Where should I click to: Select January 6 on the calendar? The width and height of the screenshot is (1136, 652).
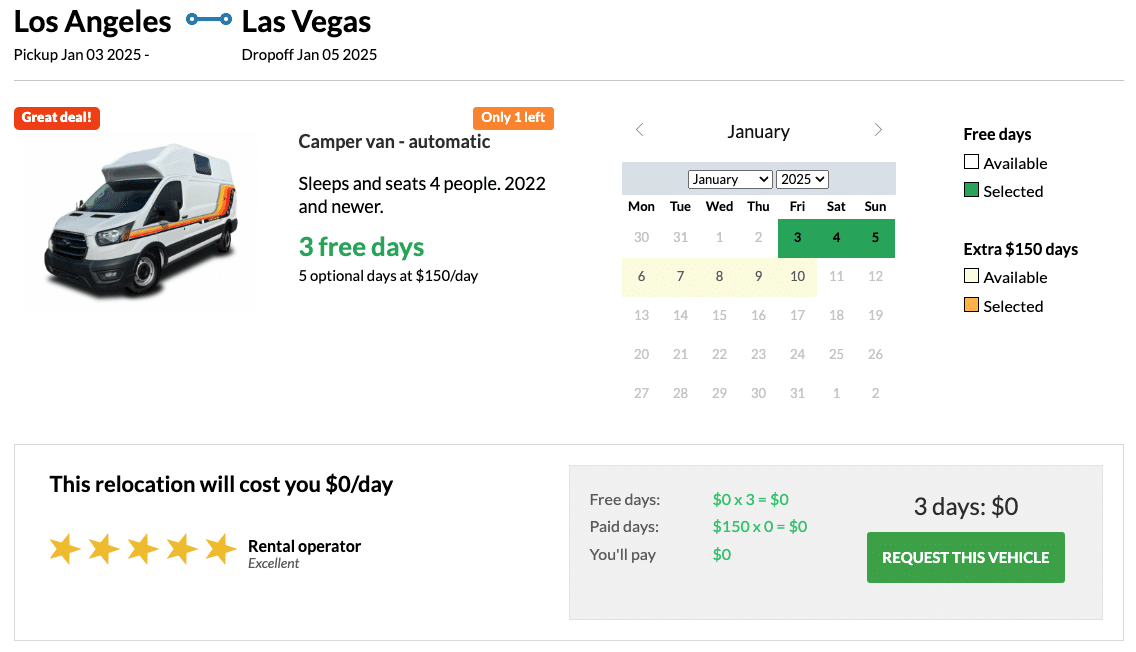click(x=641, y=277)
